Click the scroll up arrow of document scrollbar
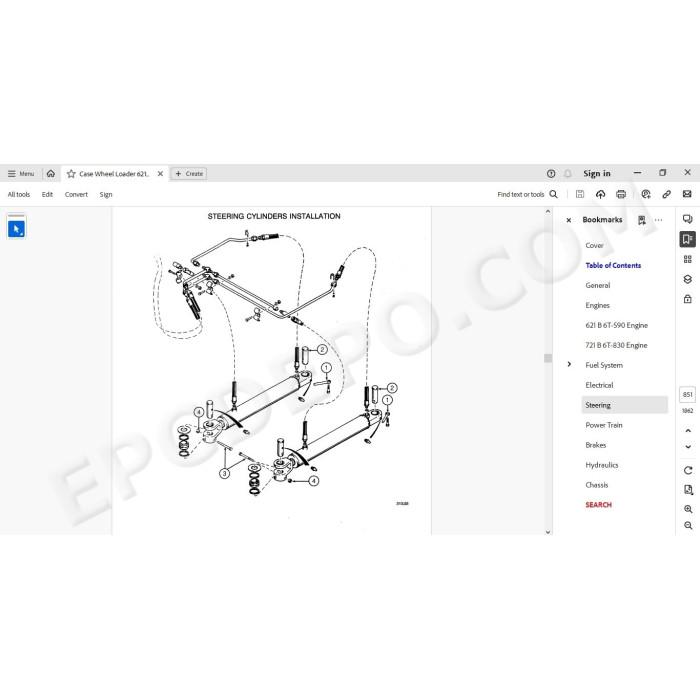 point(548,212)
